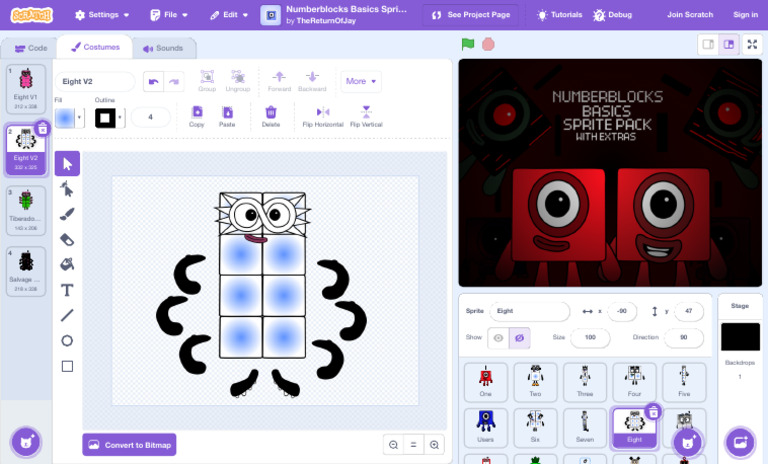Click the sprite Direction field
The image size is (768, 464).
point(683,337)
